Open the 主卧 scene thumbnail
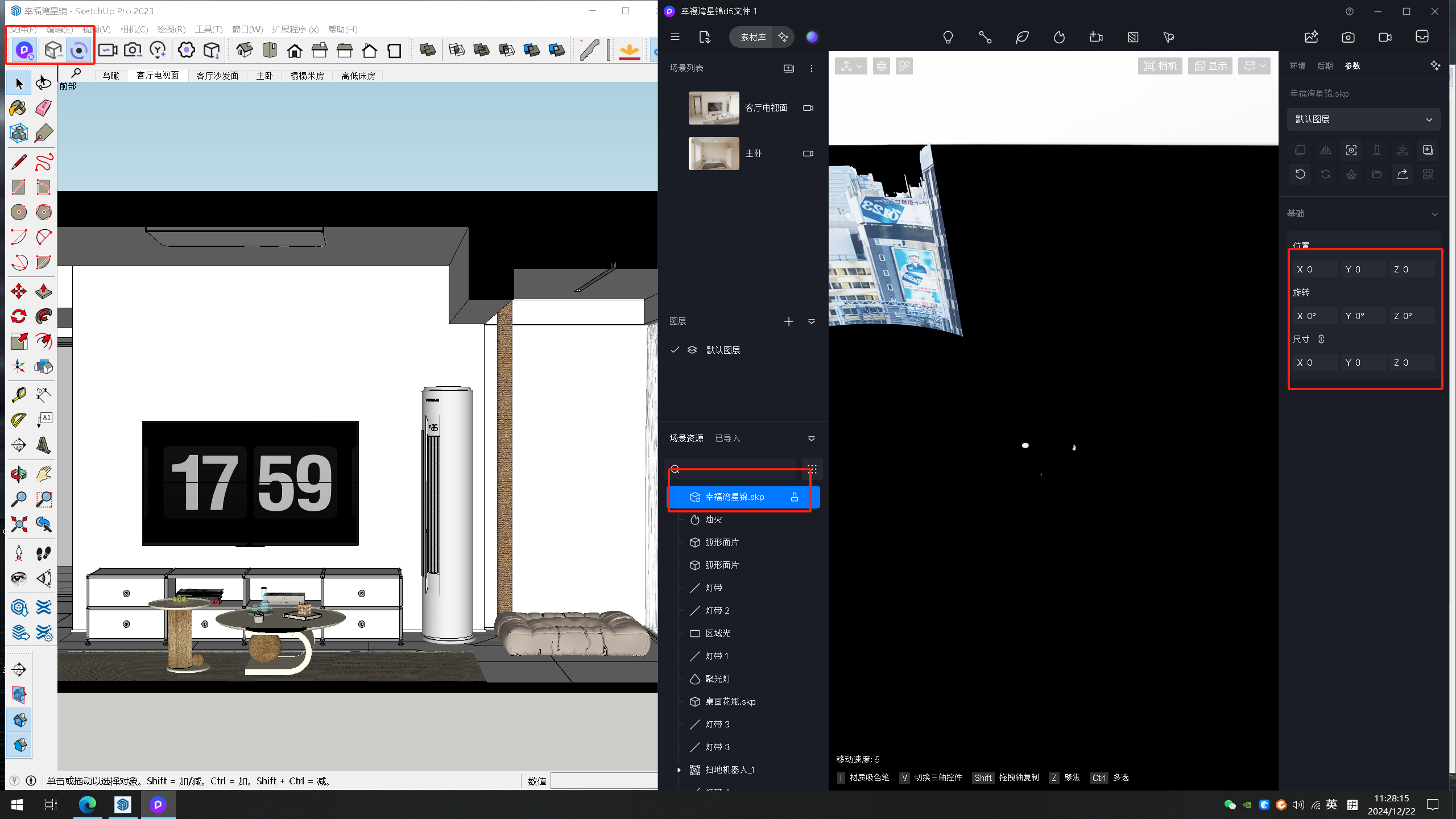The width and height of the screenshot is (1456, 819). 714,154
